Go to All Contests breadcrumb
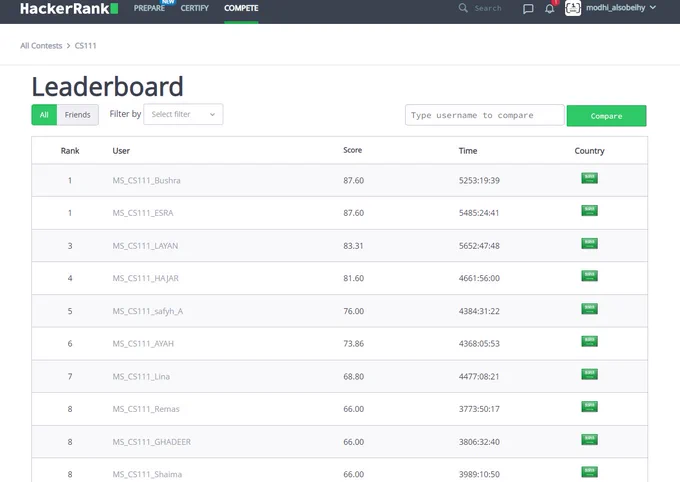Screen dimensions: 680x482 click(x=41, y=46)
